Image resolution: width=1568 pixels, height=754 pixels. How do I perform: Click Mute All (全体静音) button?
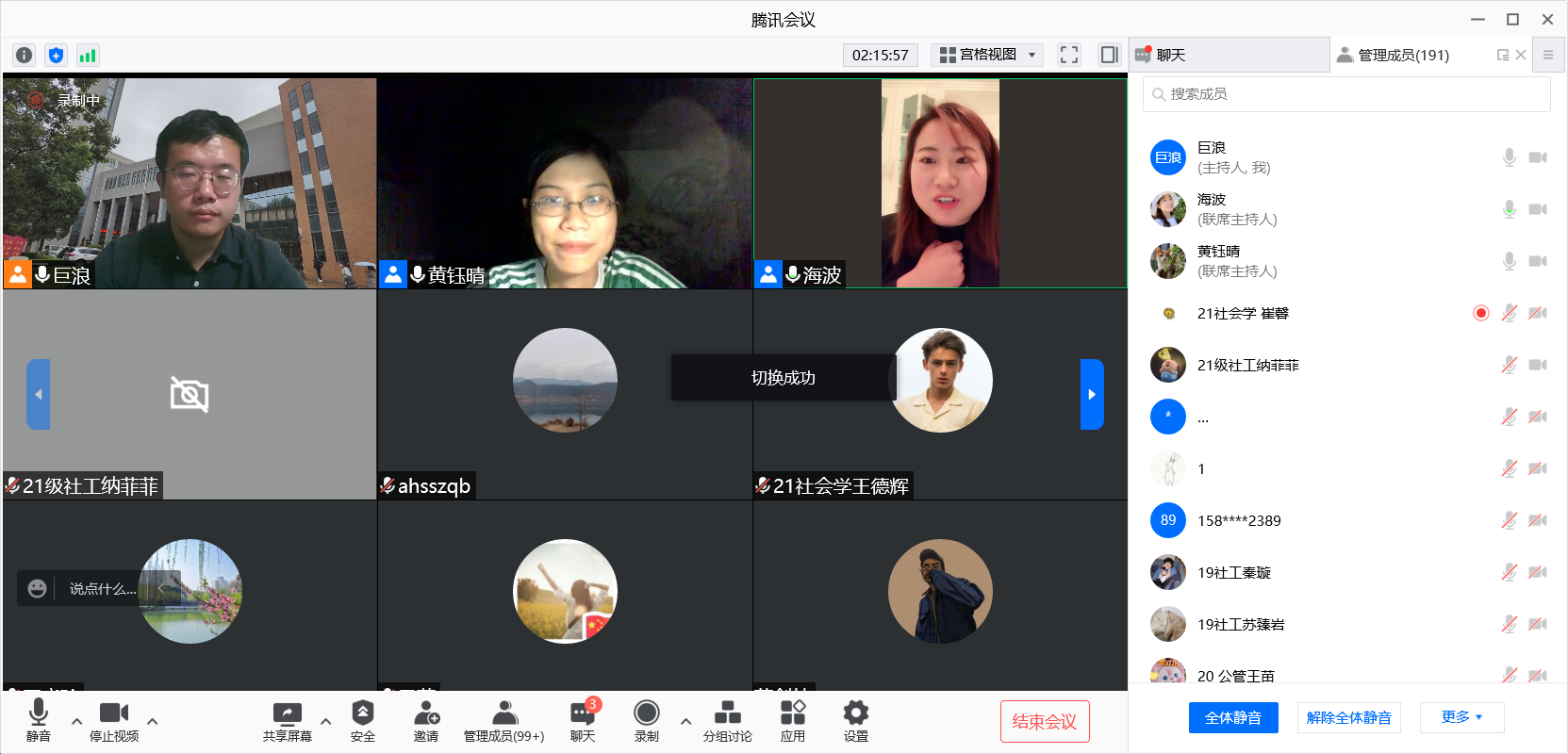point(1232,717)
